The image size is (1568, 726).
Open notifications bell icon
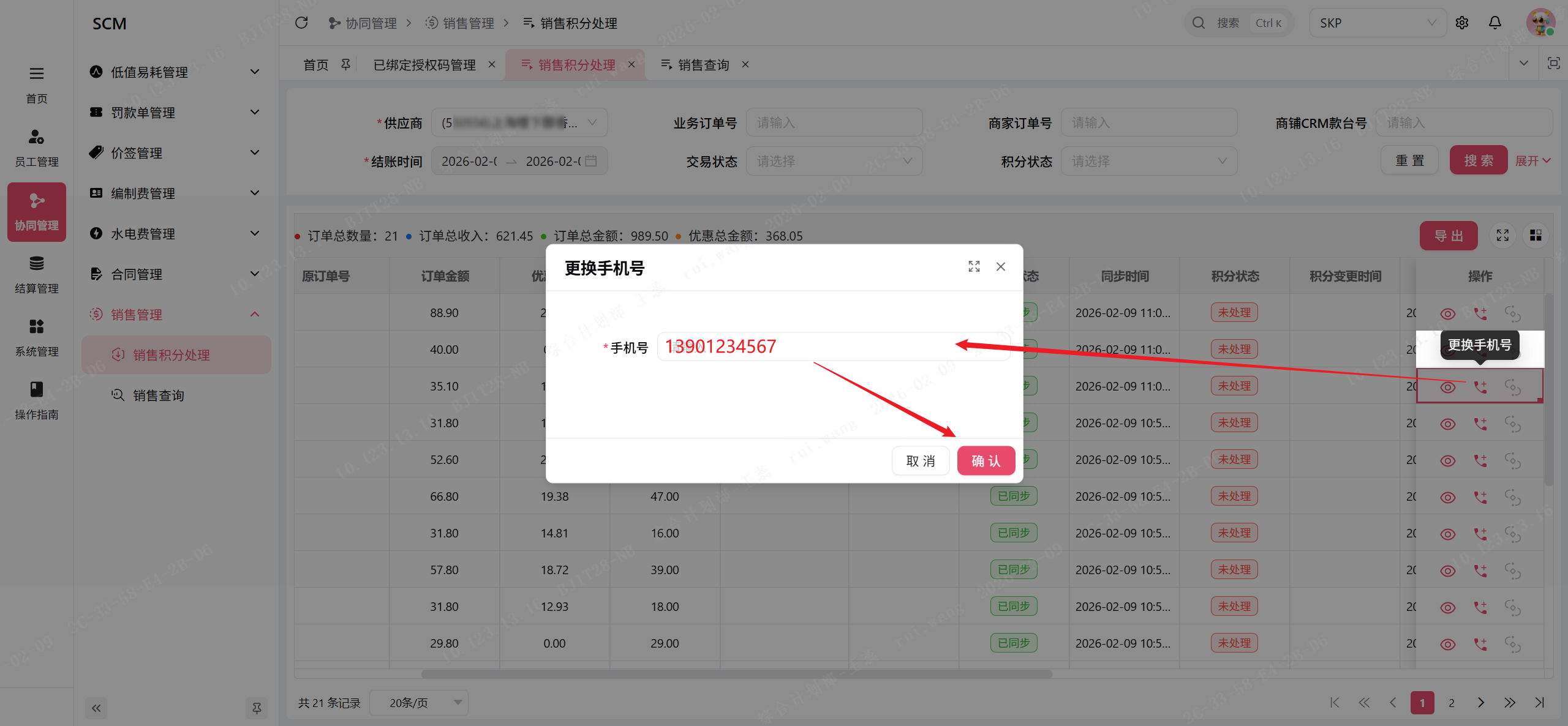1494,23
